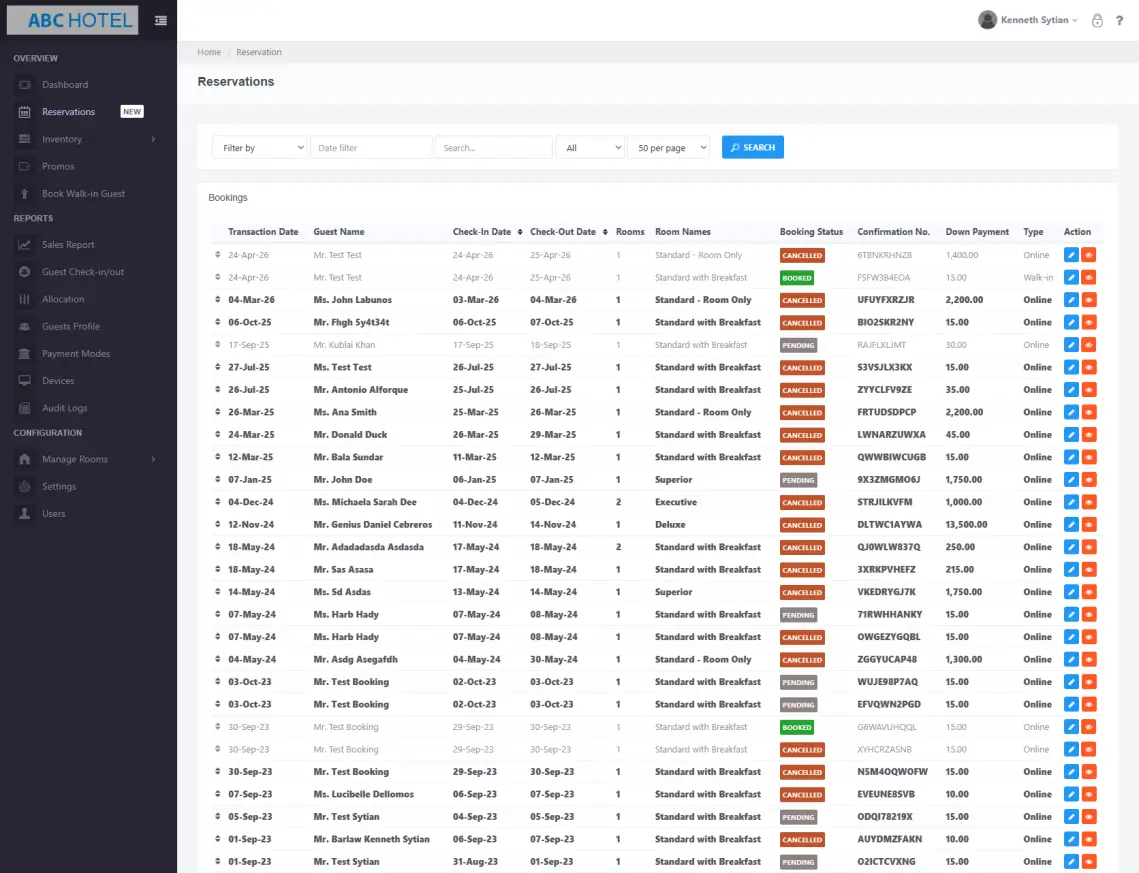Click the NEW badge beside Reservations
This screenshot has height=873, width=1139.
click(131, 112)
